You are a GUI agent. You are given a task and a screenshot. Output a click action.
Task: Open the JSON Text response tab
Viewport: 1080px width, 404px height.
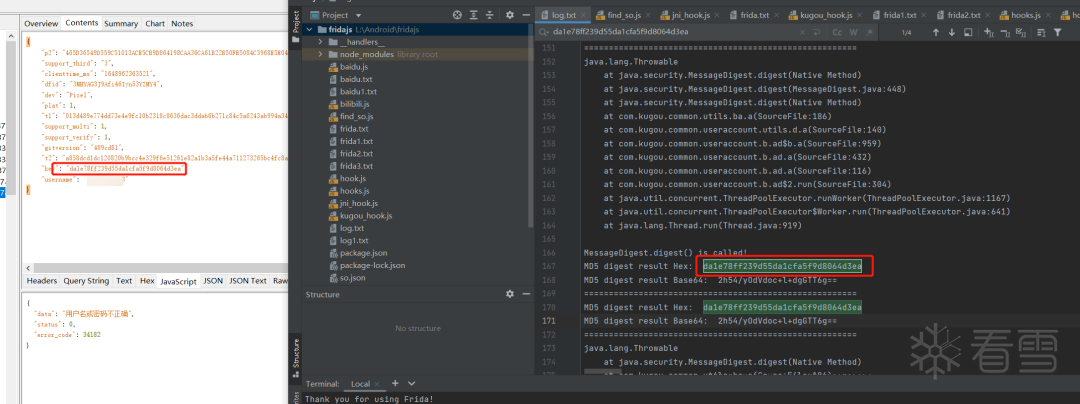click(248, 281)
